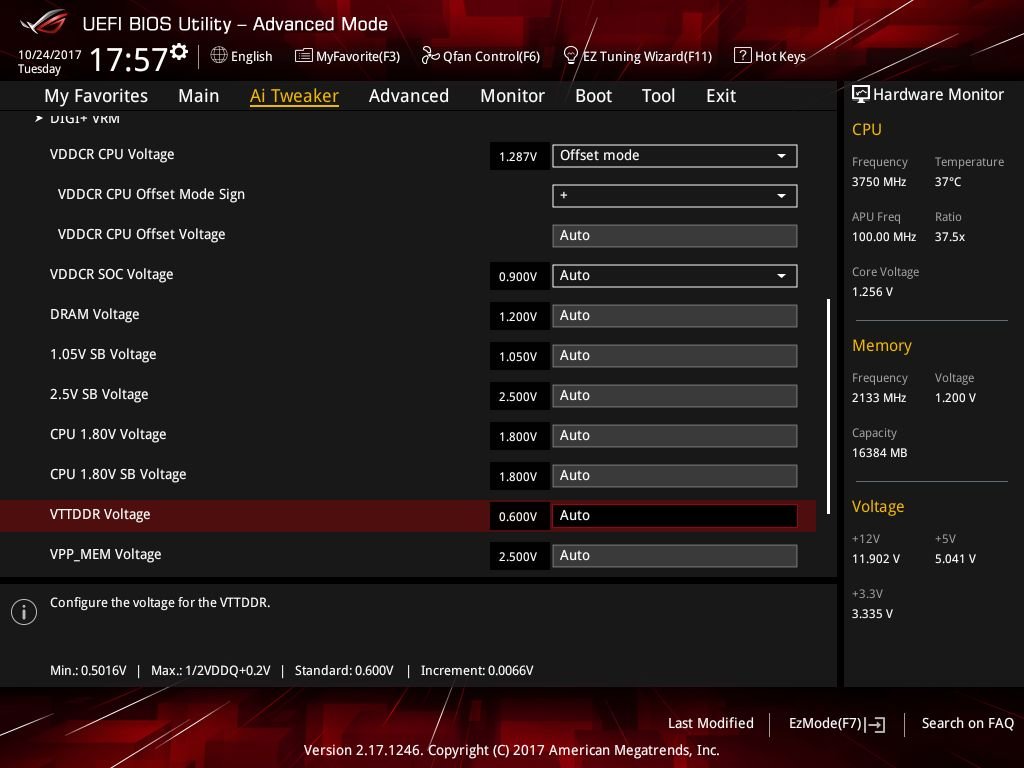Image resolution: width=1024 pixels, height=768 pixels.
Task: Click the ROG logo icon
Action: pyautogui.click(x=44, y=22)
